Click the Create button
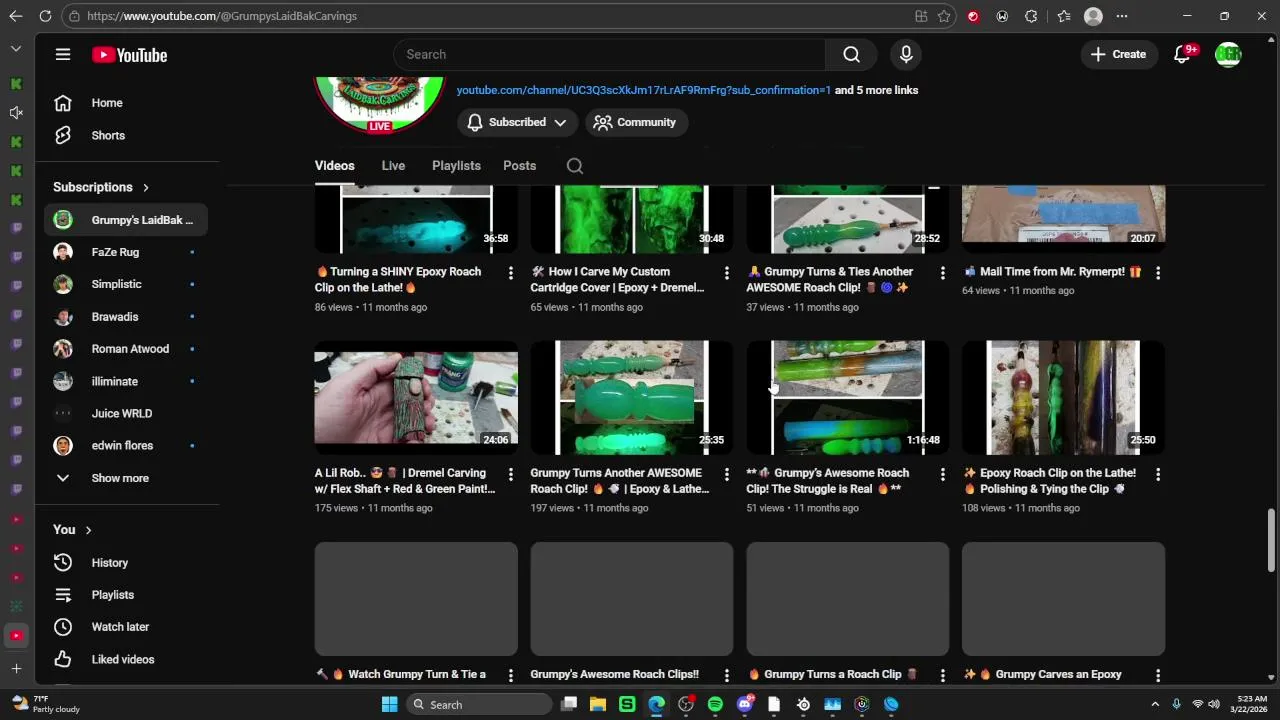Screen dimensions: 1280x720 tap(1119, 55)
